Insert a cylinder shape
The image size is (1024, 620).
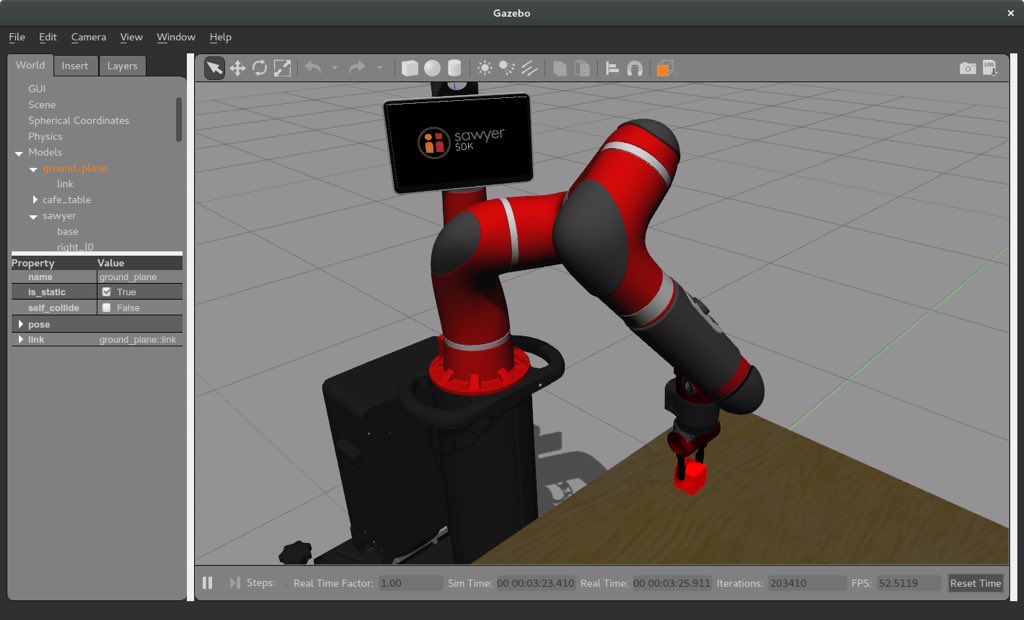pyautogui.click(x=455, y=68)
